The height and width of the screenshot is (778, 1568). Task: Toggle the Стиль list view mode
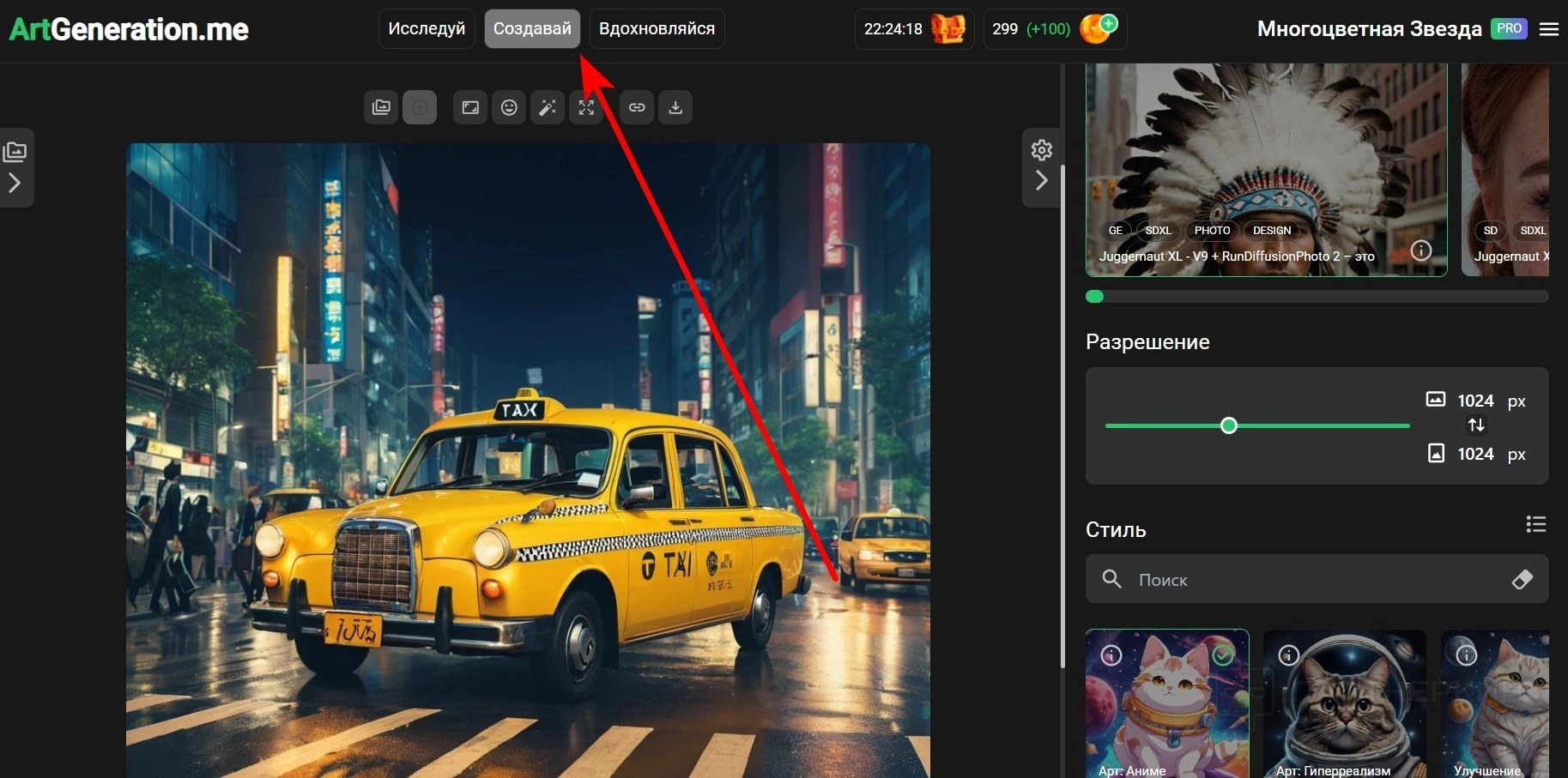coord(1535,524)
